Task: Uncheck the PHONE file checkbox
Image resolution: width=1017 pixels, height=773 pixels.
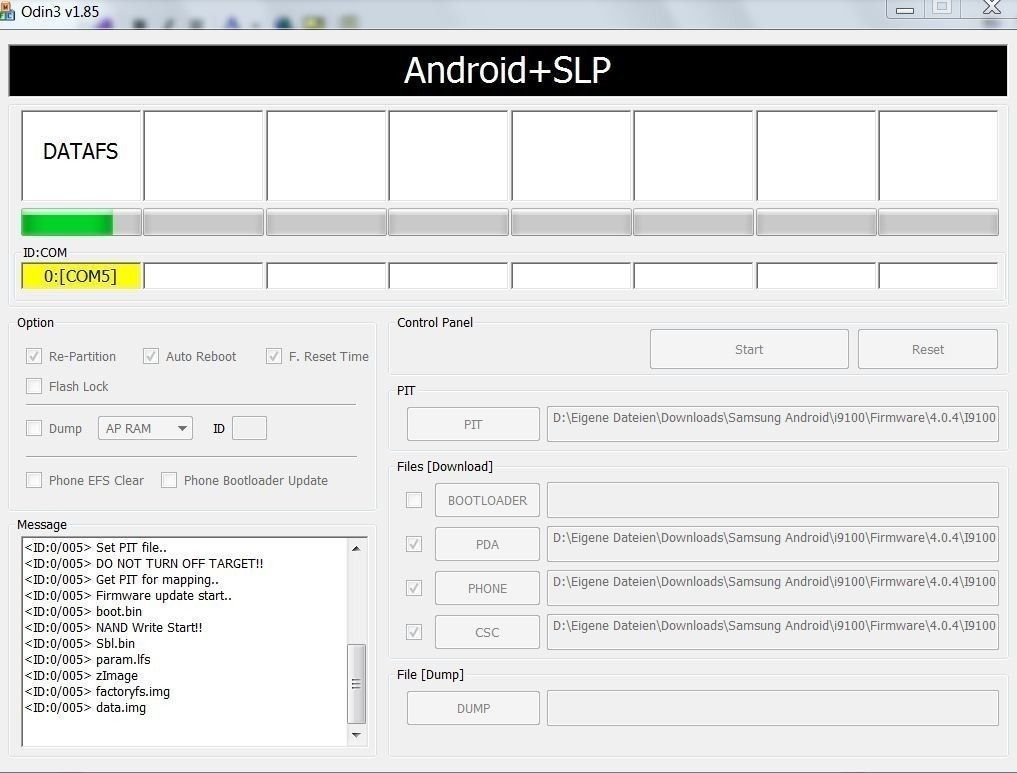Action: point(414,588)
